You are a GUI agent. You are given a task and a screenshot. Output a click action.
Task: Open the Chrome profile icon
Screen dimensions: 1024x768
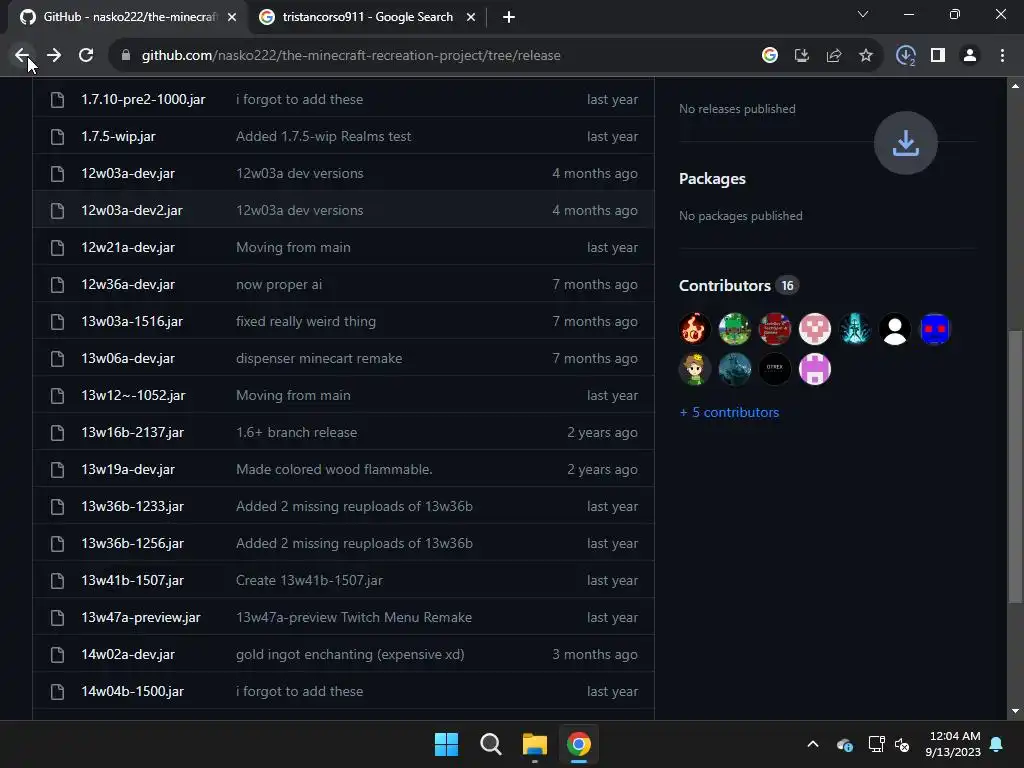[970, 56]
